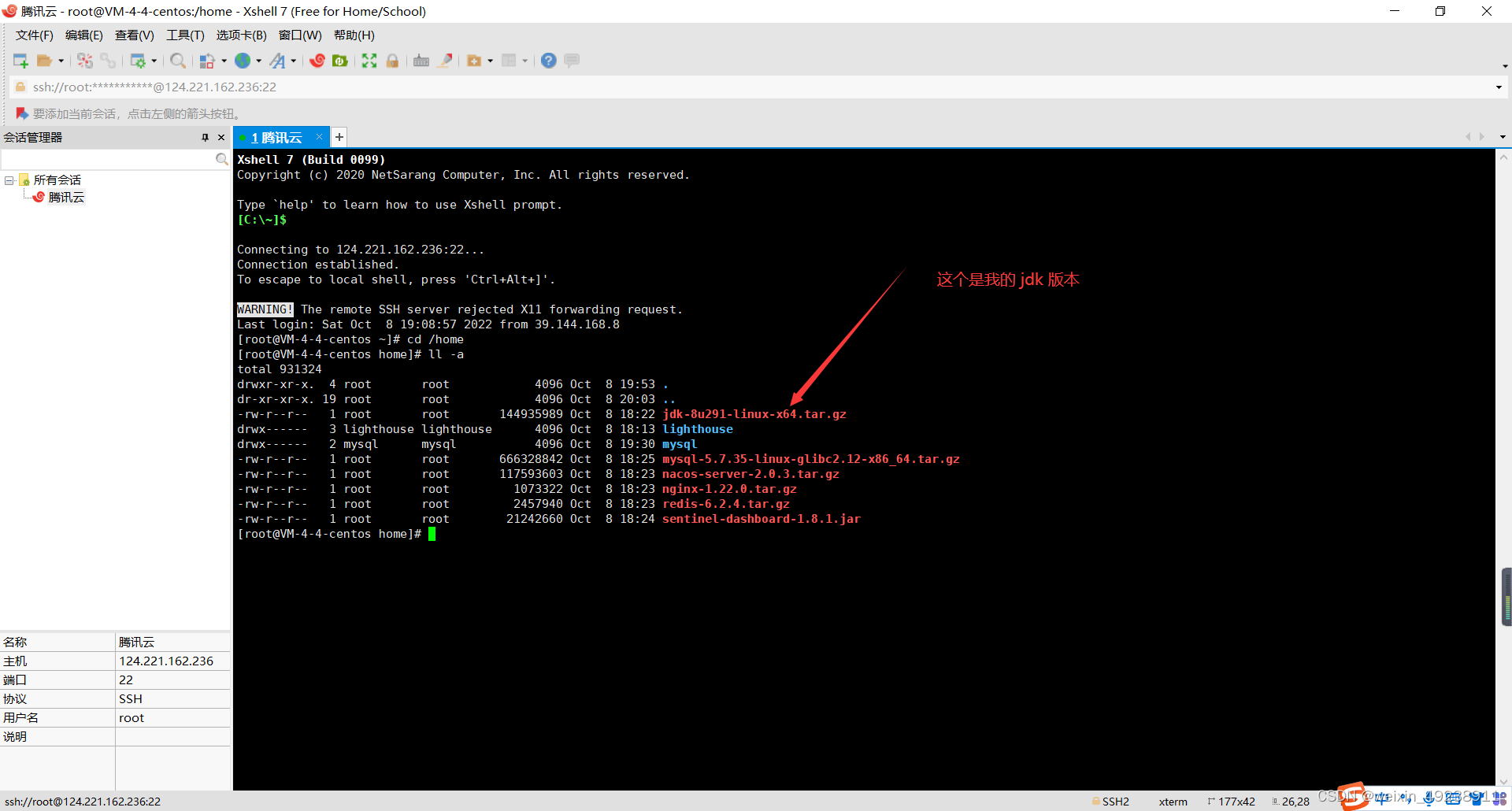Open the 工具(T) menu

(x=185, y=35)
